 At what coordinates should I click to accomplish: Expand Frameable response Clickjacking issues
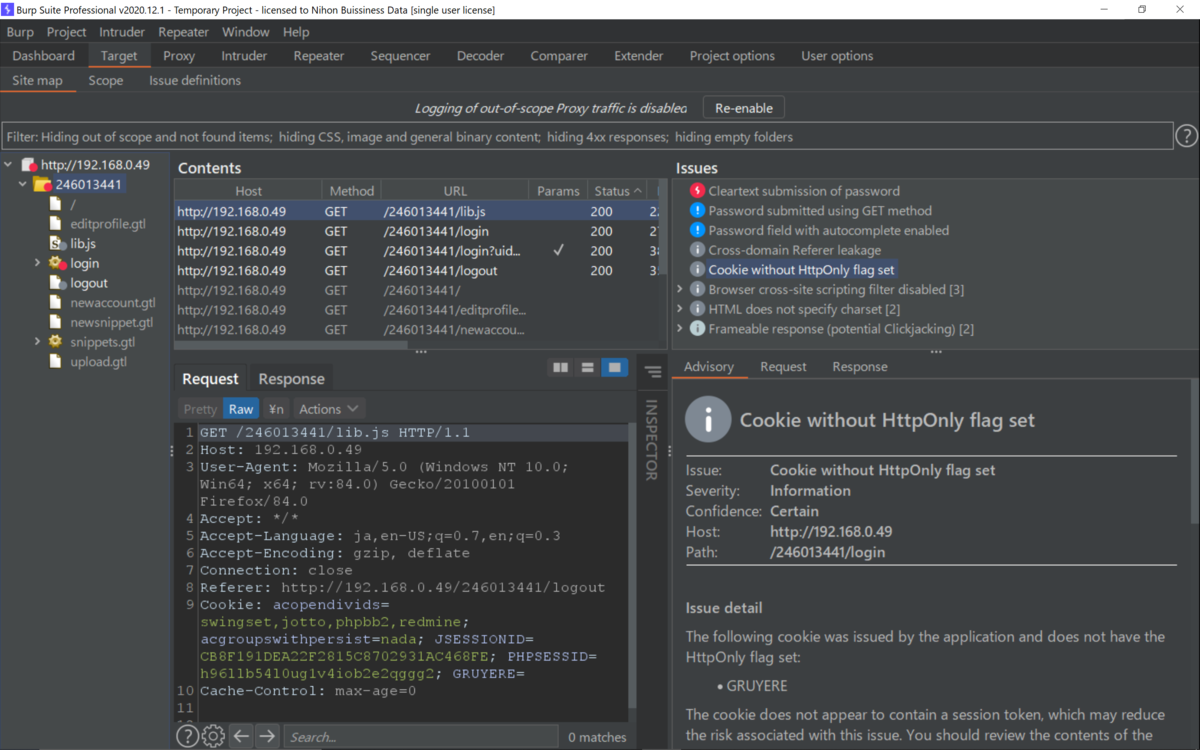(x=680, y=328)
